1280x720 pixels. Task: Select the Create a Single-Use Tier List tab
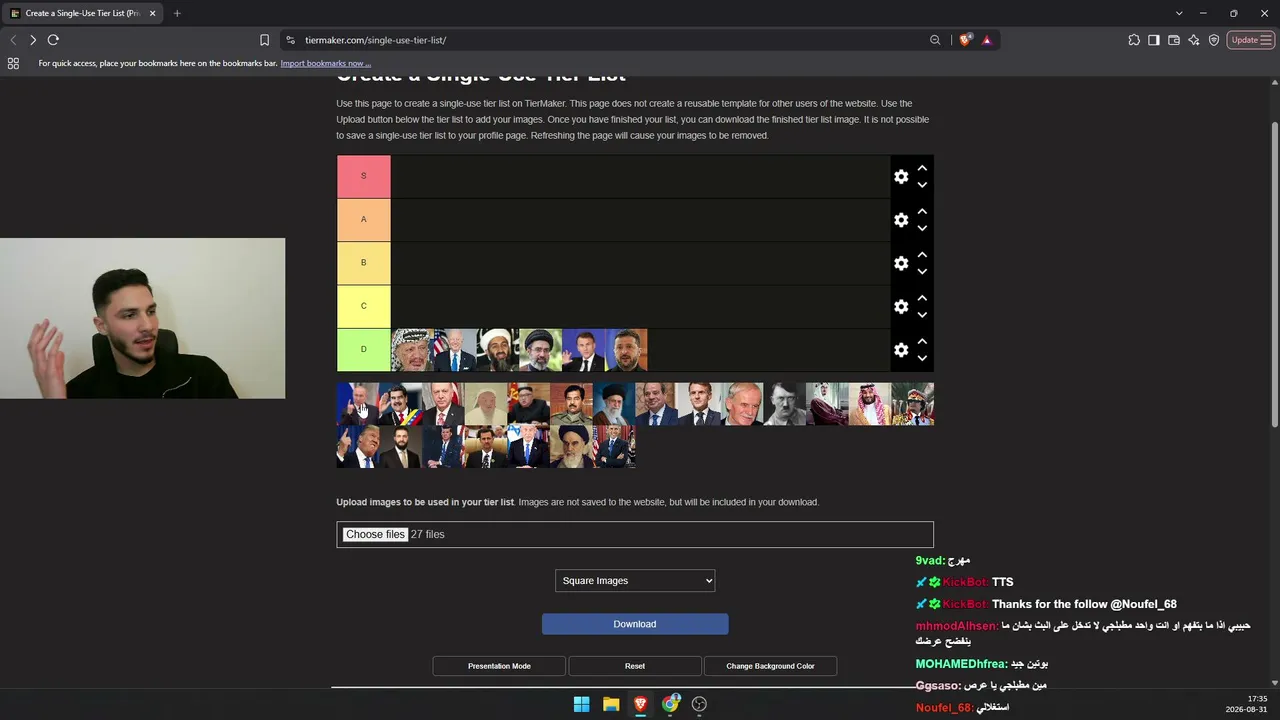tap(82, 13)
